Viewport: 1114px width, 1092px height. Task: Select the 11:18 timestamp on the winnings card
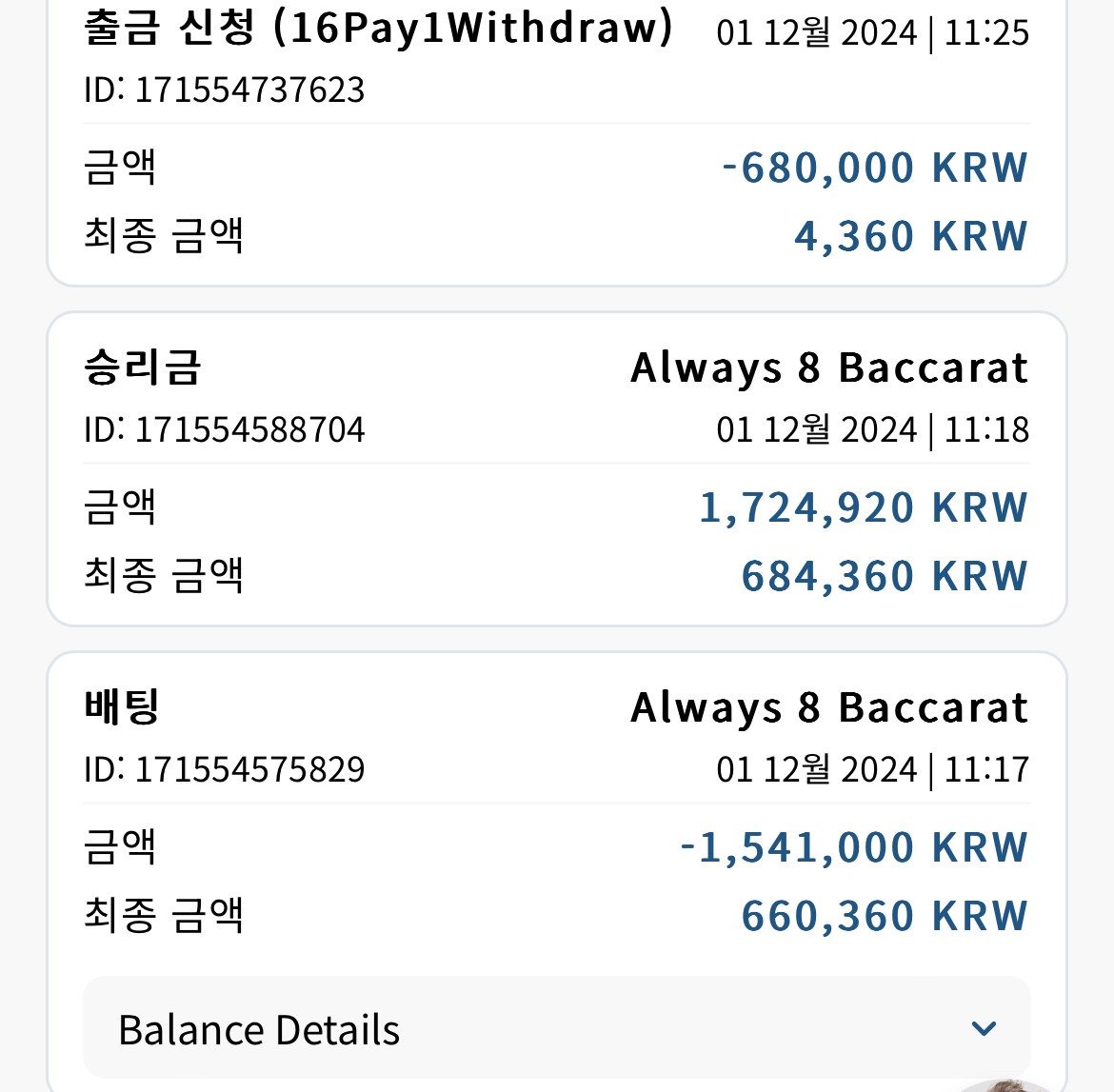986,429
